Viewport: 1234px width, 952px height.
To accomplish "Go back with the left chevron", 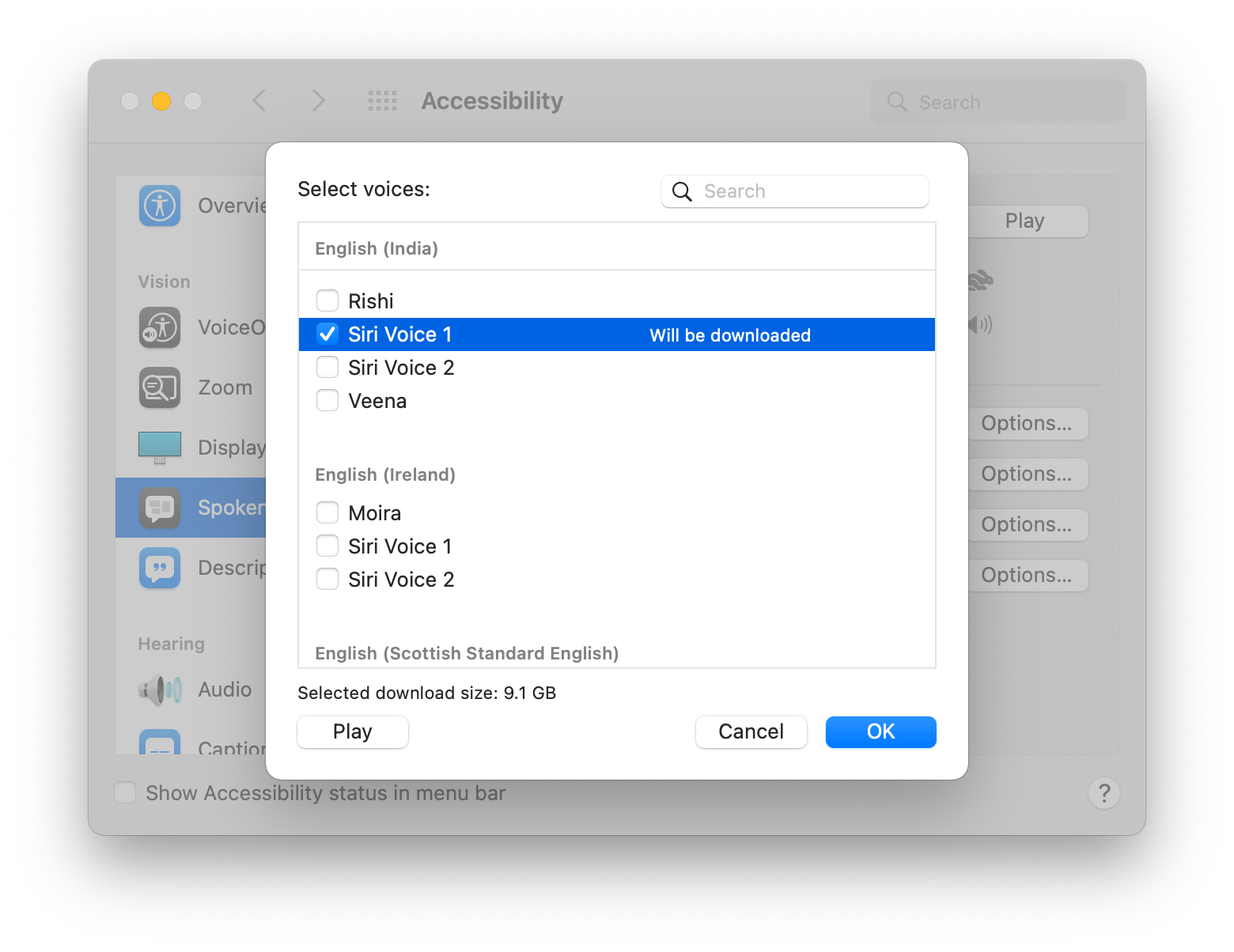I will point(259,101).
